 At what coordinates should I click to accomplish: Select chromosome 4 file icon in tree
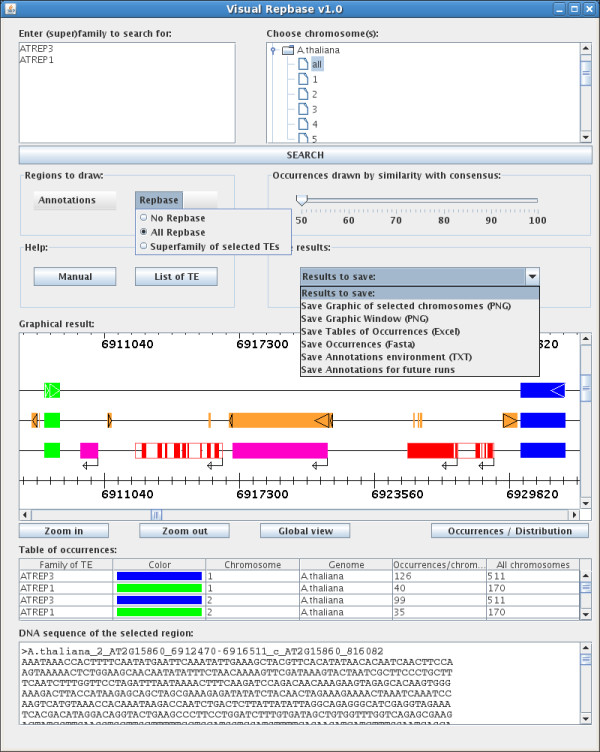(303, 124)
